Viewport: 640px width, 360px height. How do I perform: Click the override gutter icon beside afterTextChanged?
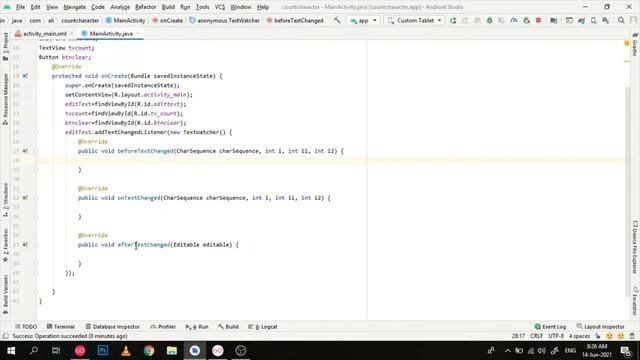point(25,244)
